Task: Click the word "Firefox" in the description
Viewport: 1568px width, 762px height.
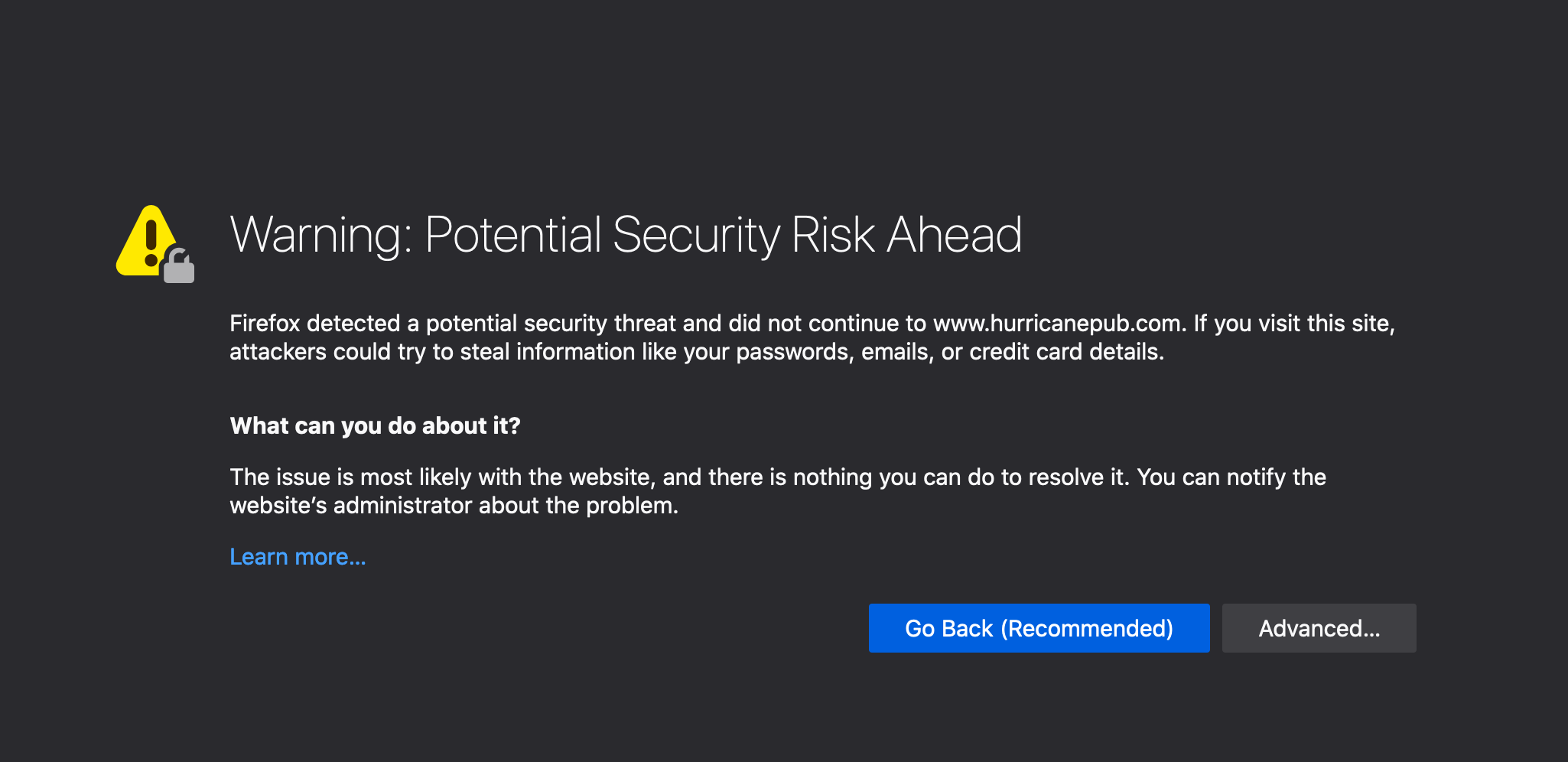Action: (265, 324)
